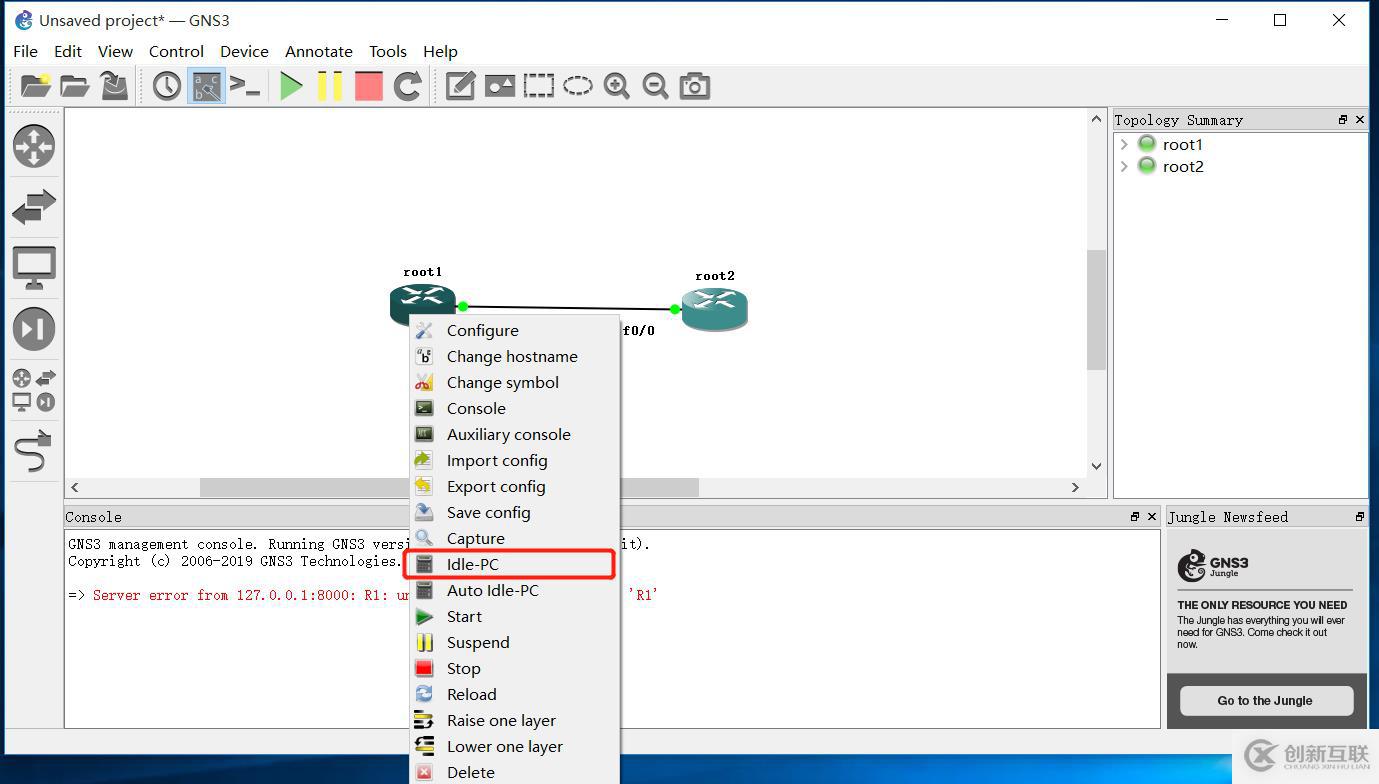Select the insert picture tool
Viewport: 1379px width, 784px height.
500,86
